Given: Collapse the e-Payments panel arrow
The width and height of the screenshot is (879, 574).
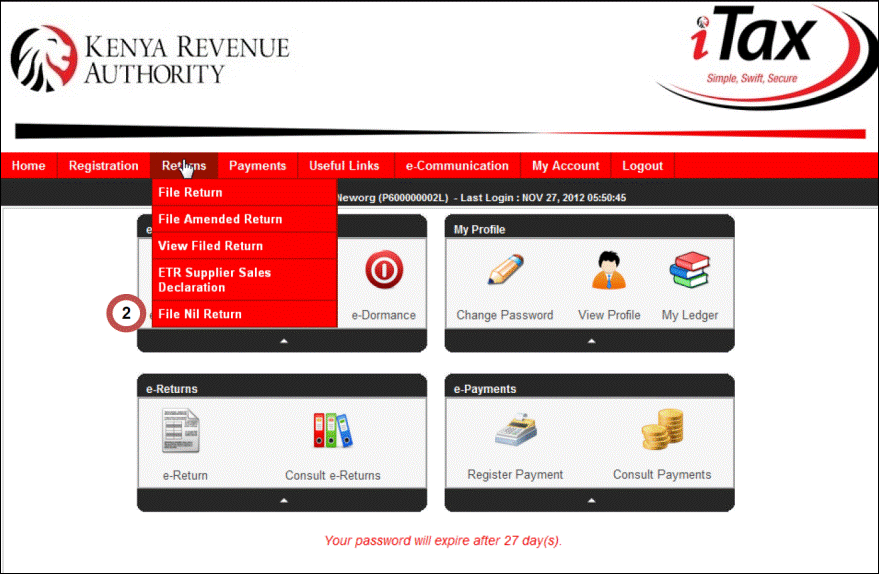Looking at the screenshot, I should (591, 500).
